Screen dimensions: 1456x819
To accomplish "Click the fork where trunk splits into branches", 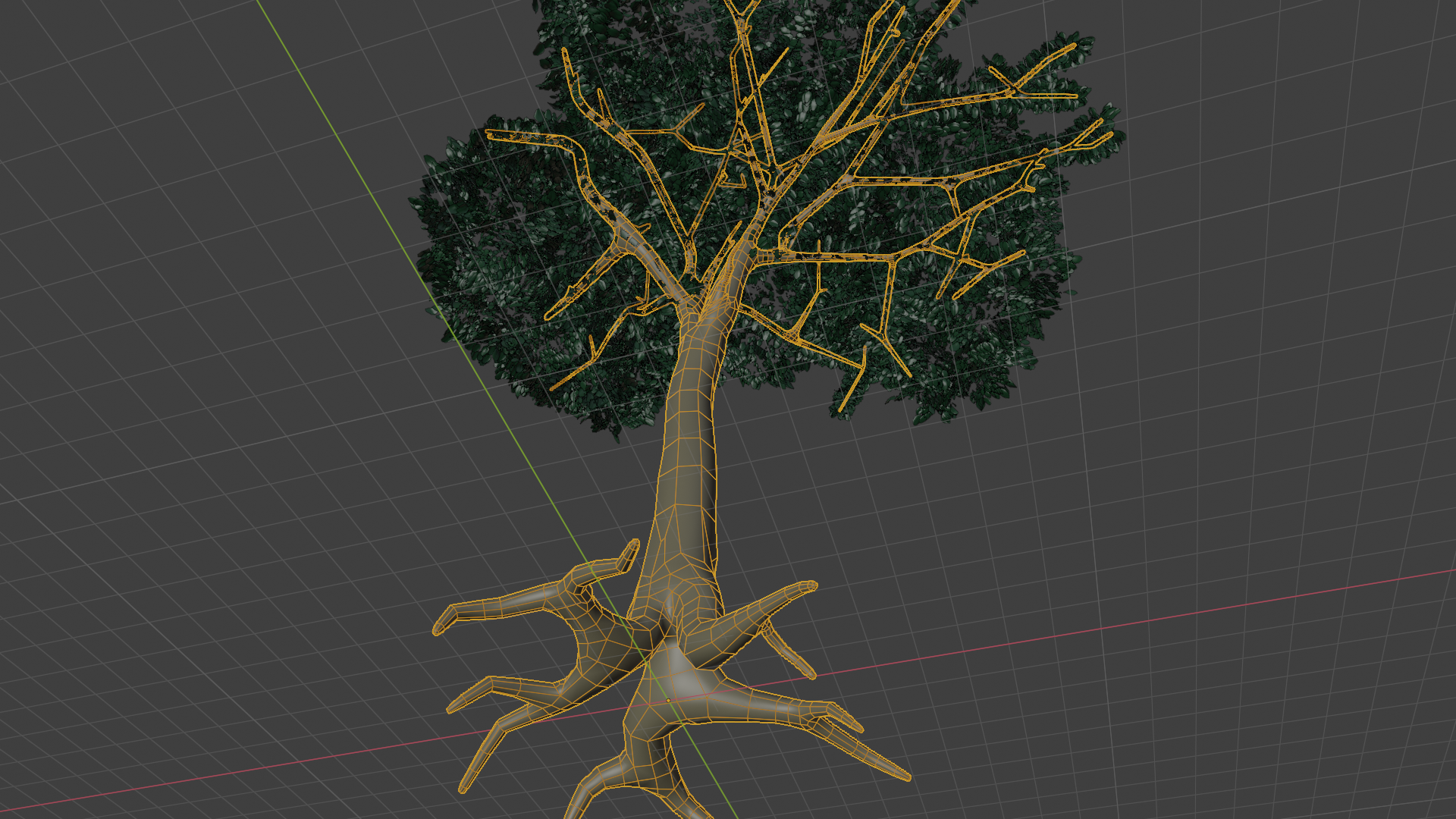I will [x=701, y=306].
